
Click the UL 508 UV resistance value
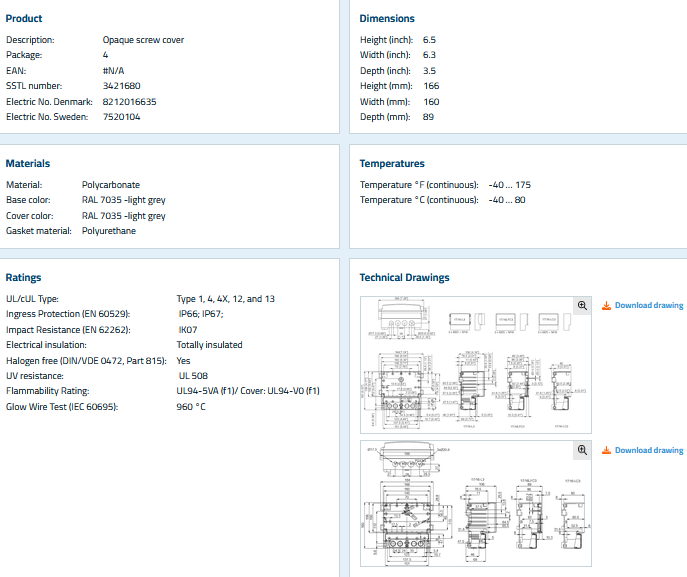tap(192, 375)
